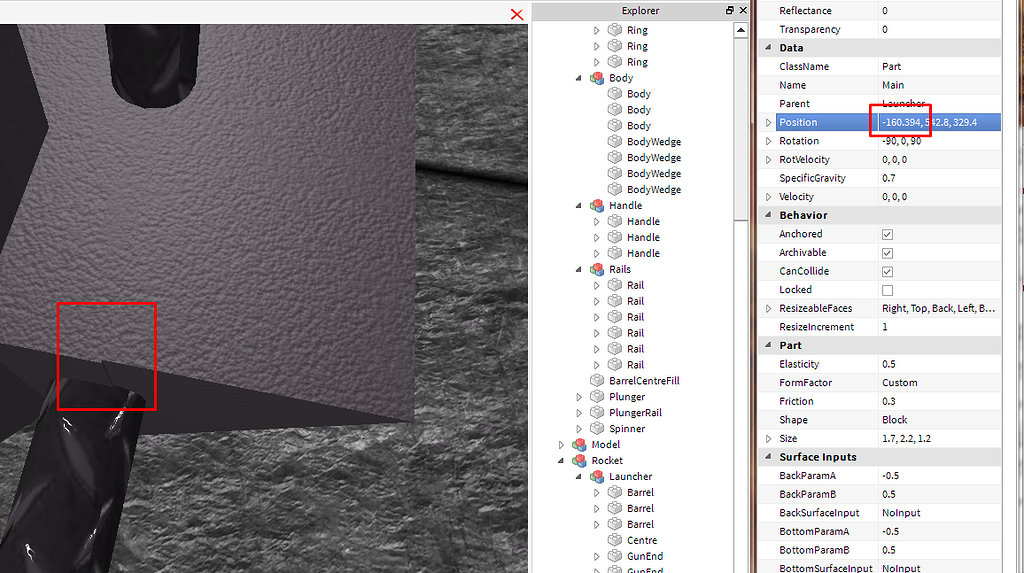Click the Spinner part icon
The image size is (1024, 573).
[x=597, y=429]
